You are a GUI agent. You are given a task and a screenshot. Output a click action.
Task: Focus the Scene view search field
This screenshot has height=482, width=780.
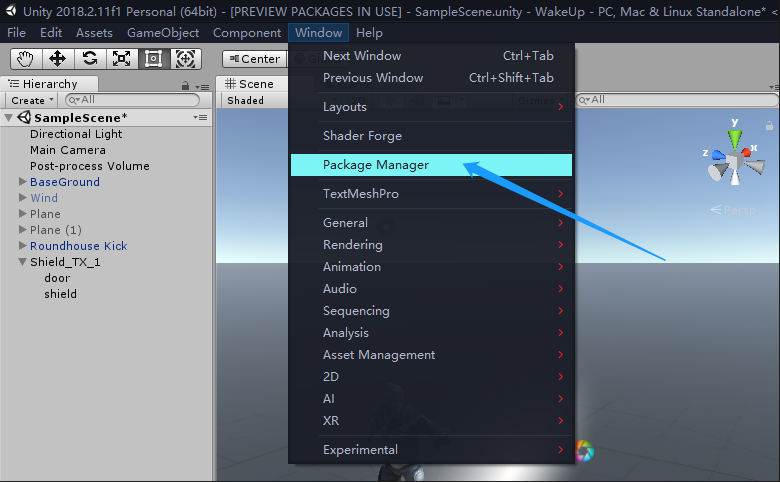677,100
